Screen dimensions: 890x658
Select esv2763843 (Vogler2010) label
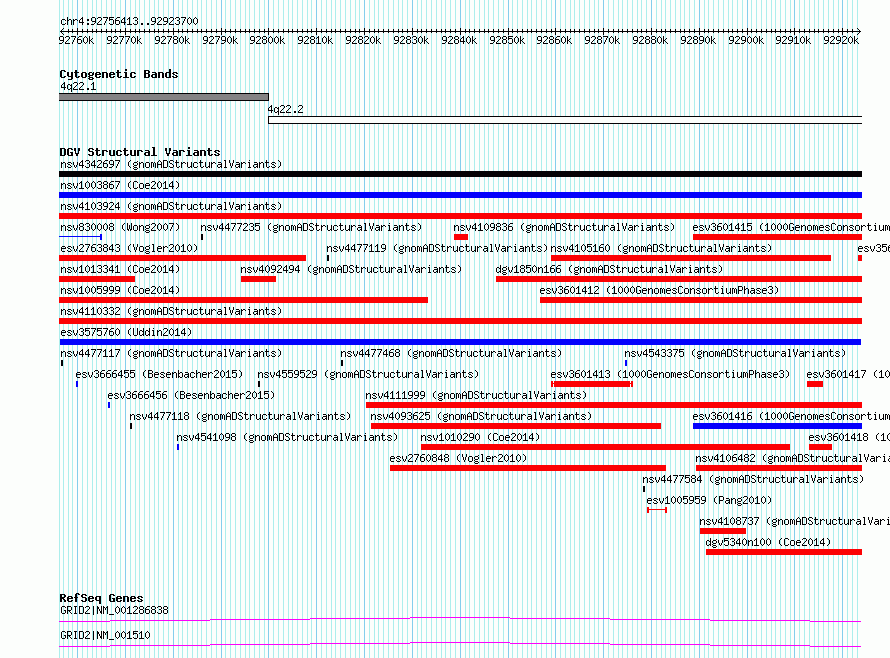pyautogui.click(x=129, y=248)
